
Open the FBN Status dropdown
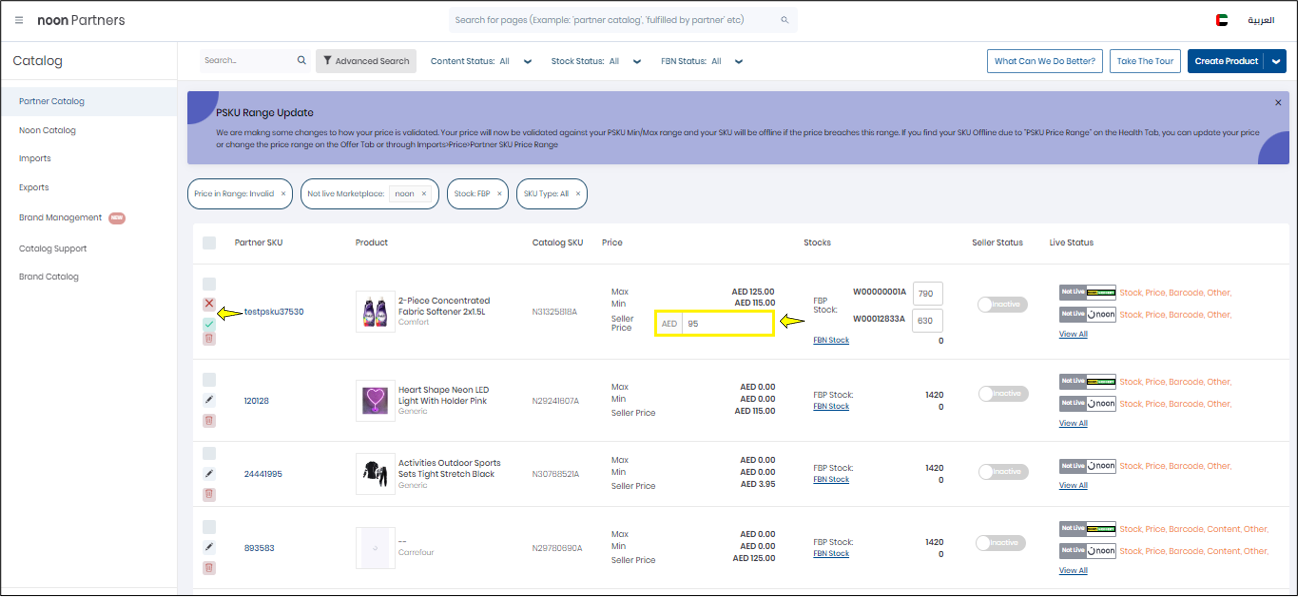738,61
